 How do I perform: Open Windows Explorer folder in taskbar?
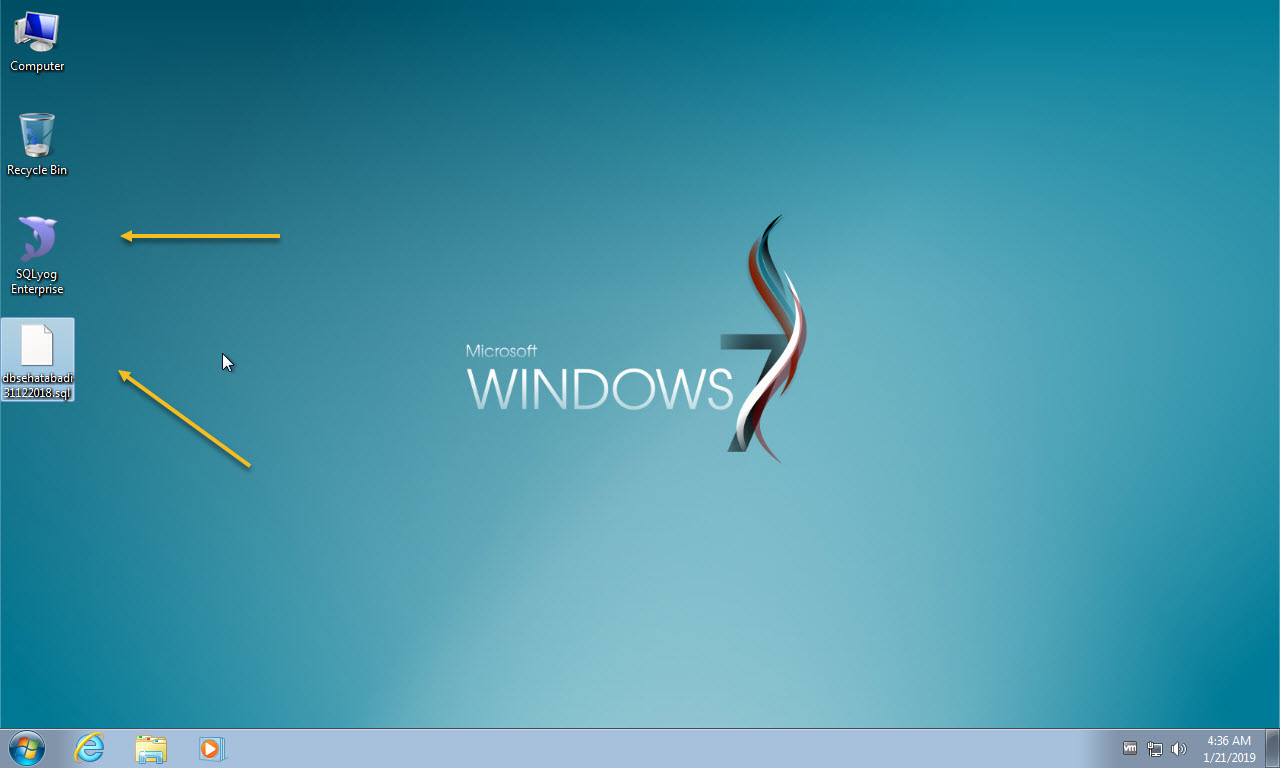click(151, 748)
